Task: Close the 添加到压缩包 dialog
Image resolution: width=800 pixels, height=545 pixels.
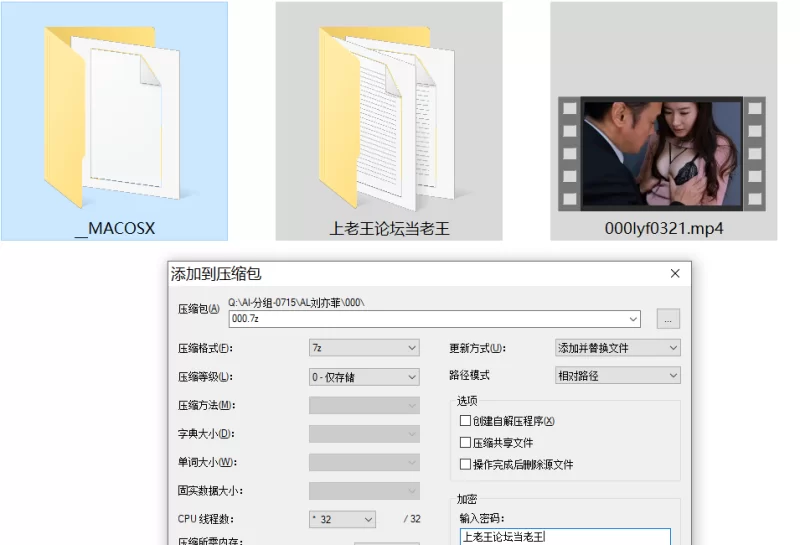Action: (675, 274)
